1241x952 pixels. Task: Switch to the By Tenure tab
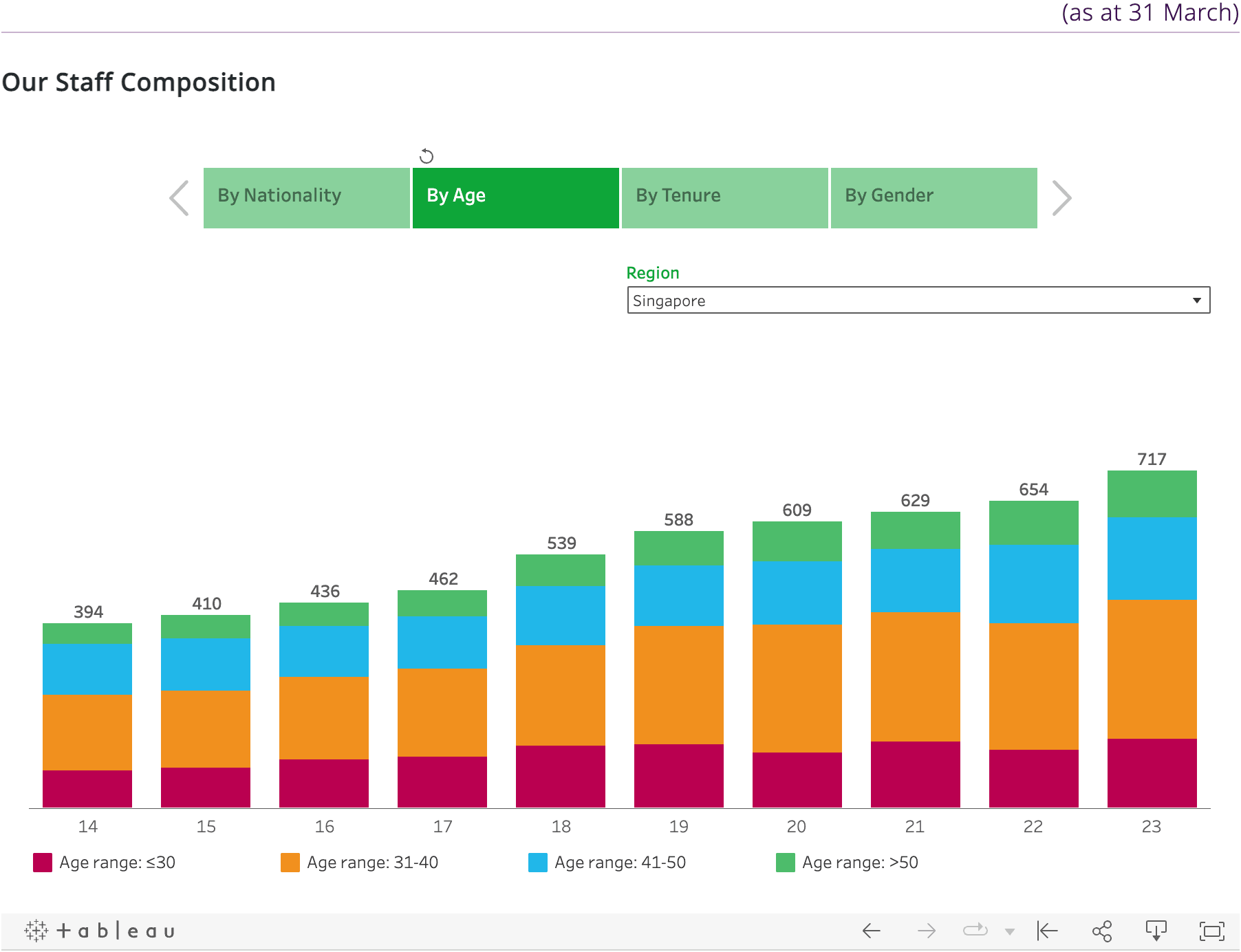click(x=725, y=198)
